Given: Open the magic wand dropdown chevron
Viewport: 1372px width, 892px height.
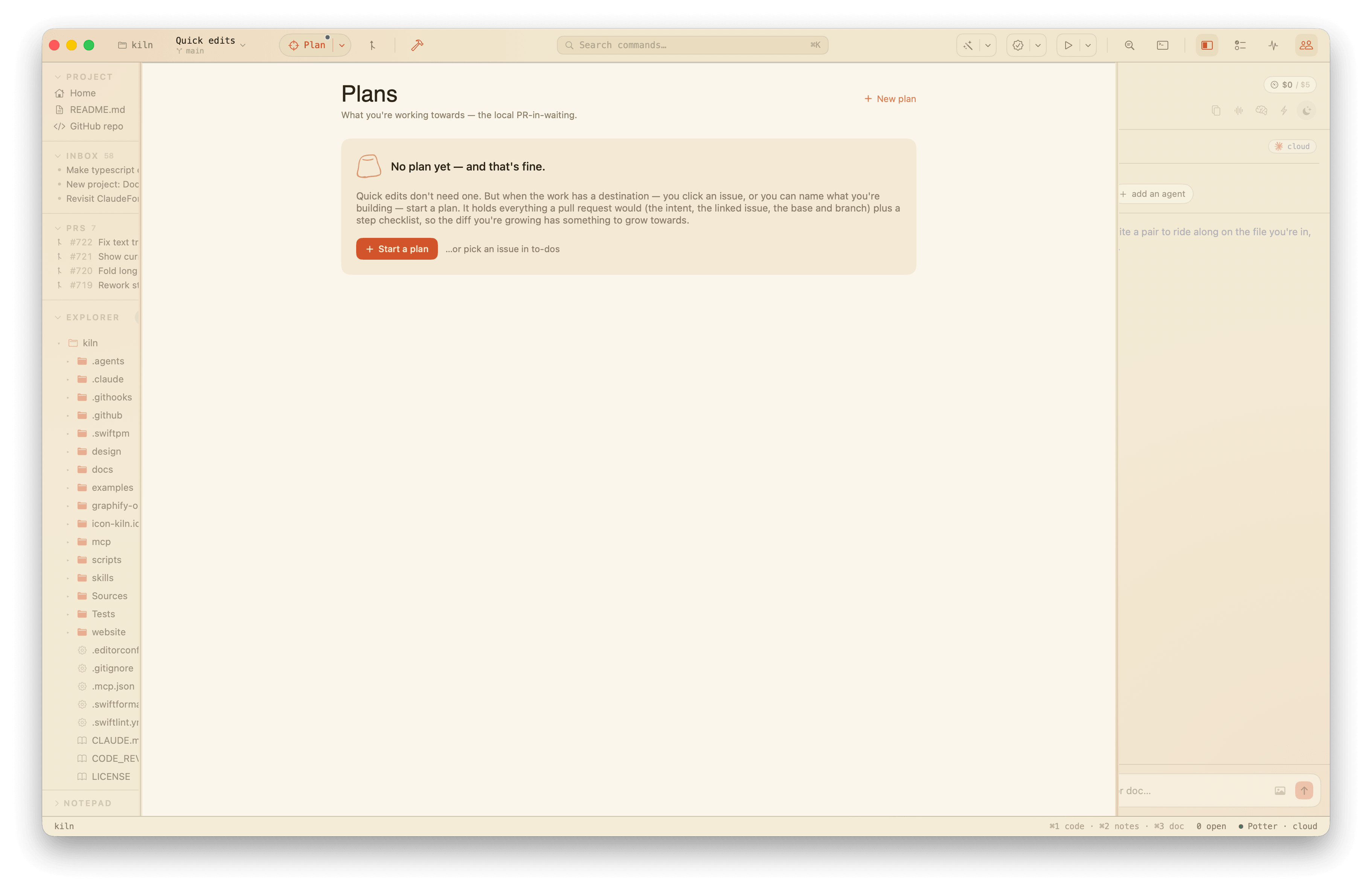Looking at the screenshot, I should (988, 45).
